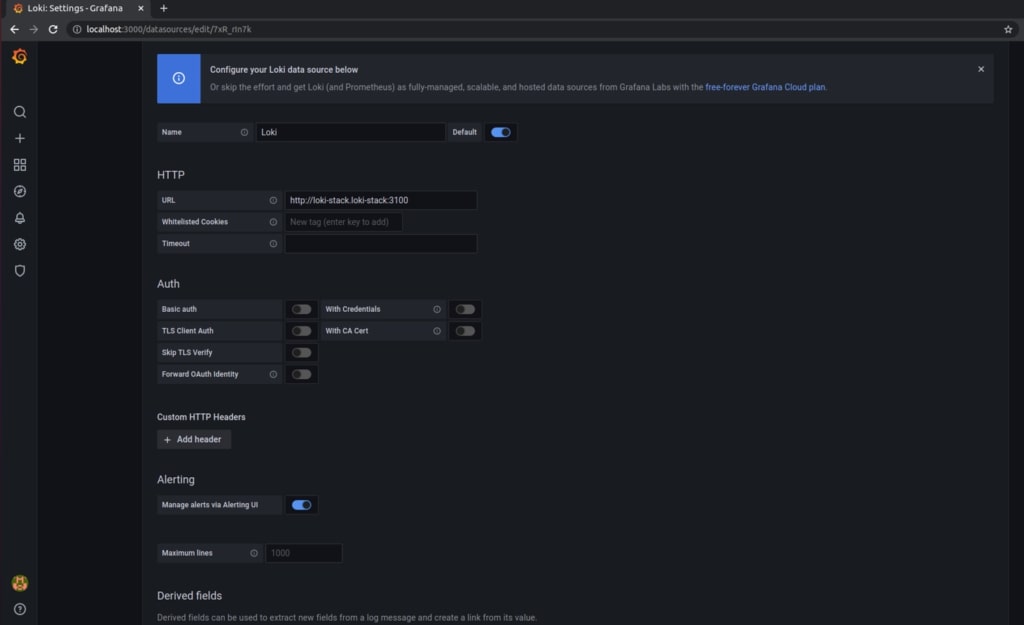
Task: Open the Server Admin shield icon
Action: (19, 271)
